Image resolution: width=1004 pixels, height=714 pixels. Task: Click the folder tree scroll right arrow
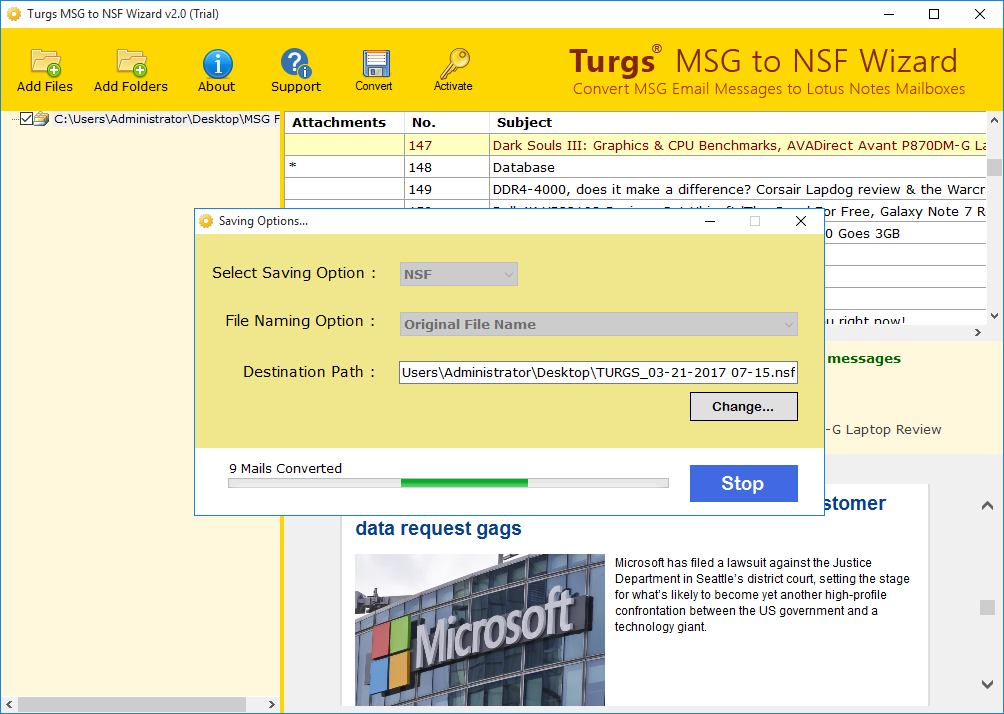click(271, 704)
